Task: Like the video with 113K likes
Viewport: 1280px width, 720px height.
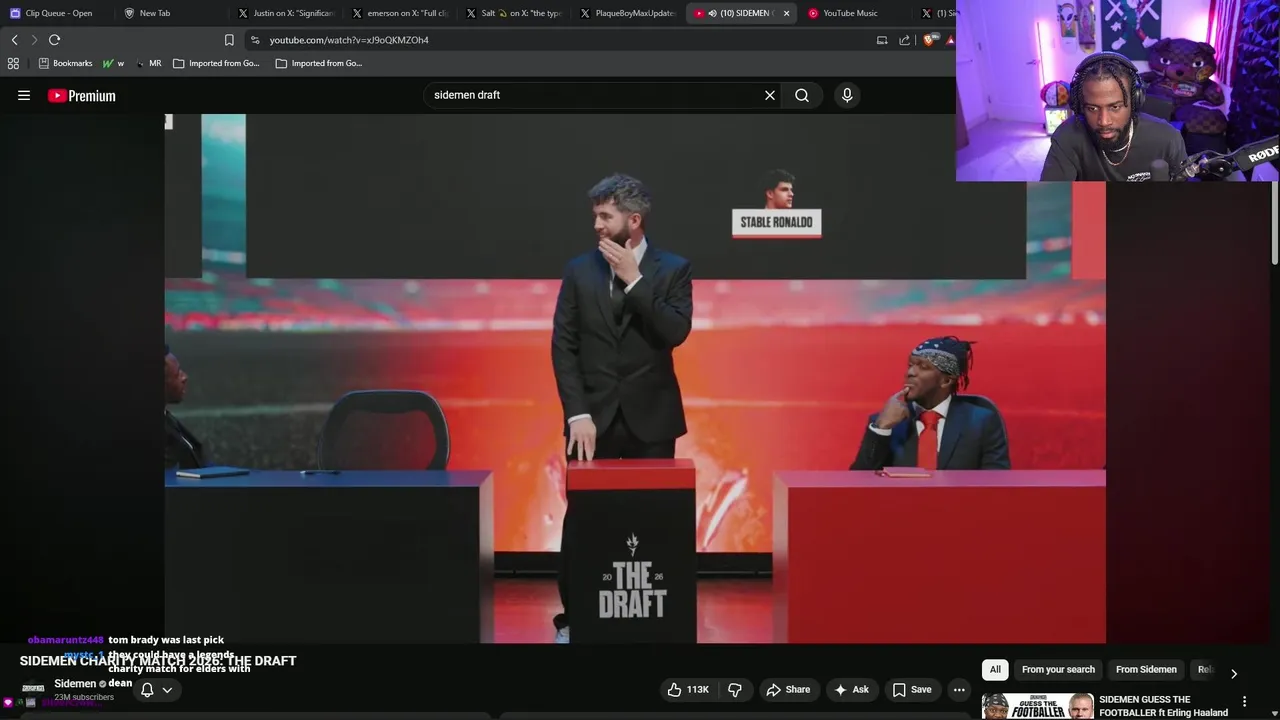Action: point(688,690)
